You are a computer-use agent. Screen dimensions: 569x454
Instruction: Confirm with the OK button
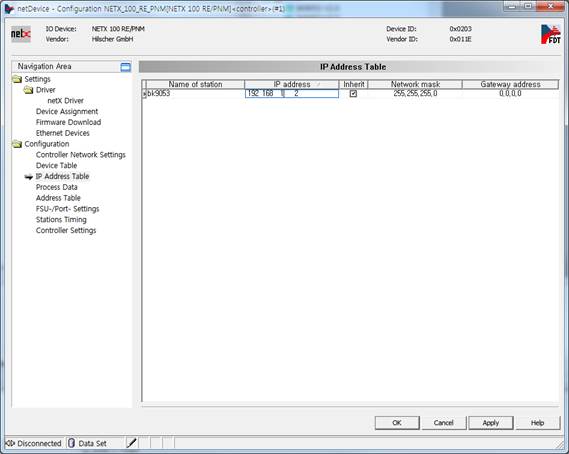pyautogui.click(x=397, y=423)
